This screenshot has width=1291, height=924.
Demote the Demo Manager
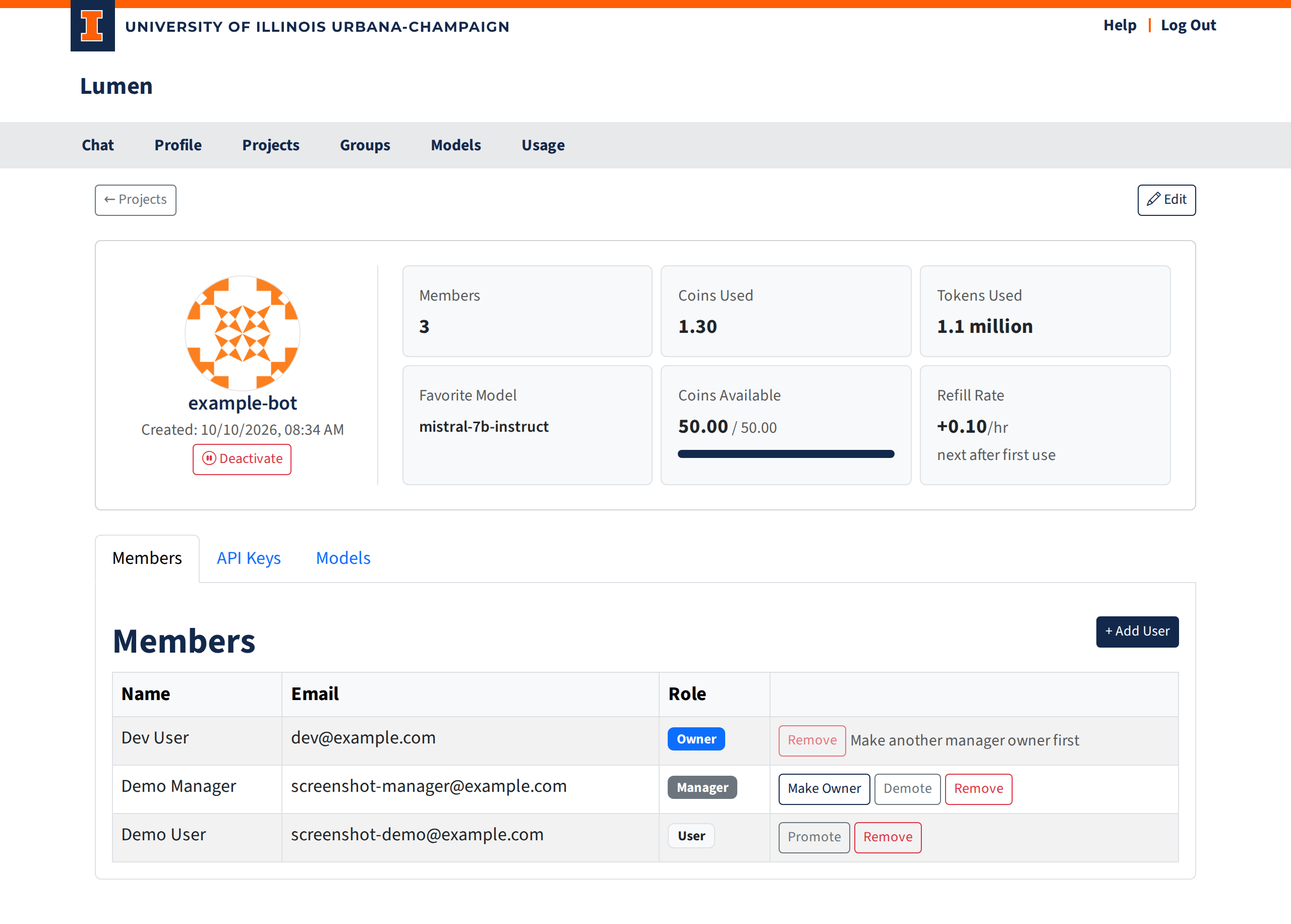[x=907, y=789]
